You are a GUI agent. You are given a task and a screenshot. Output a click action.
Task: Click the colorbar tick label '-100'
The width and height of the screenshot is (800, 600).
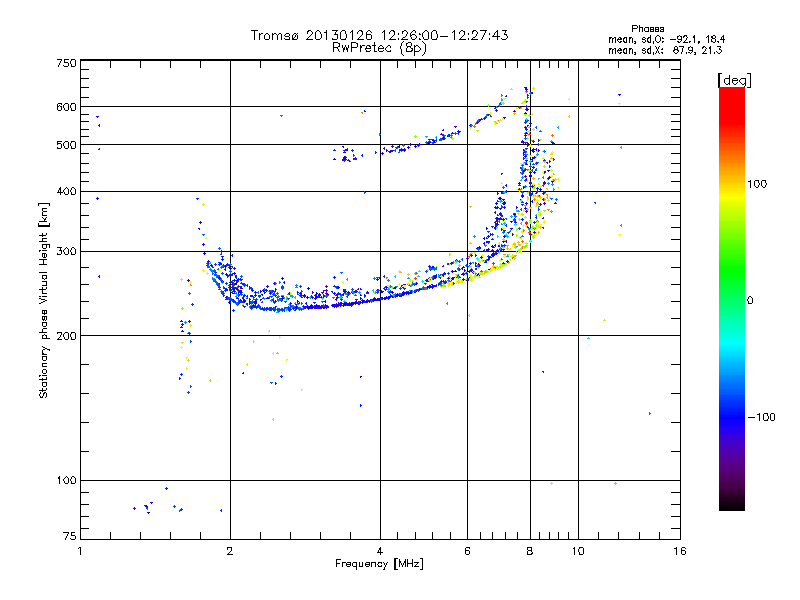[762, 417]
